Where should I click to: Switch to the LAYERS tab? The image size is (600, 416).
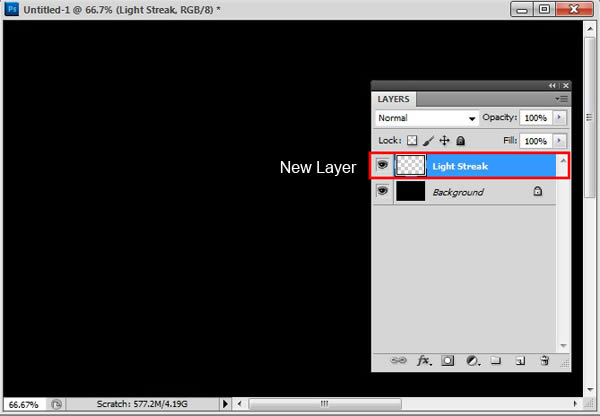(393, 99)
